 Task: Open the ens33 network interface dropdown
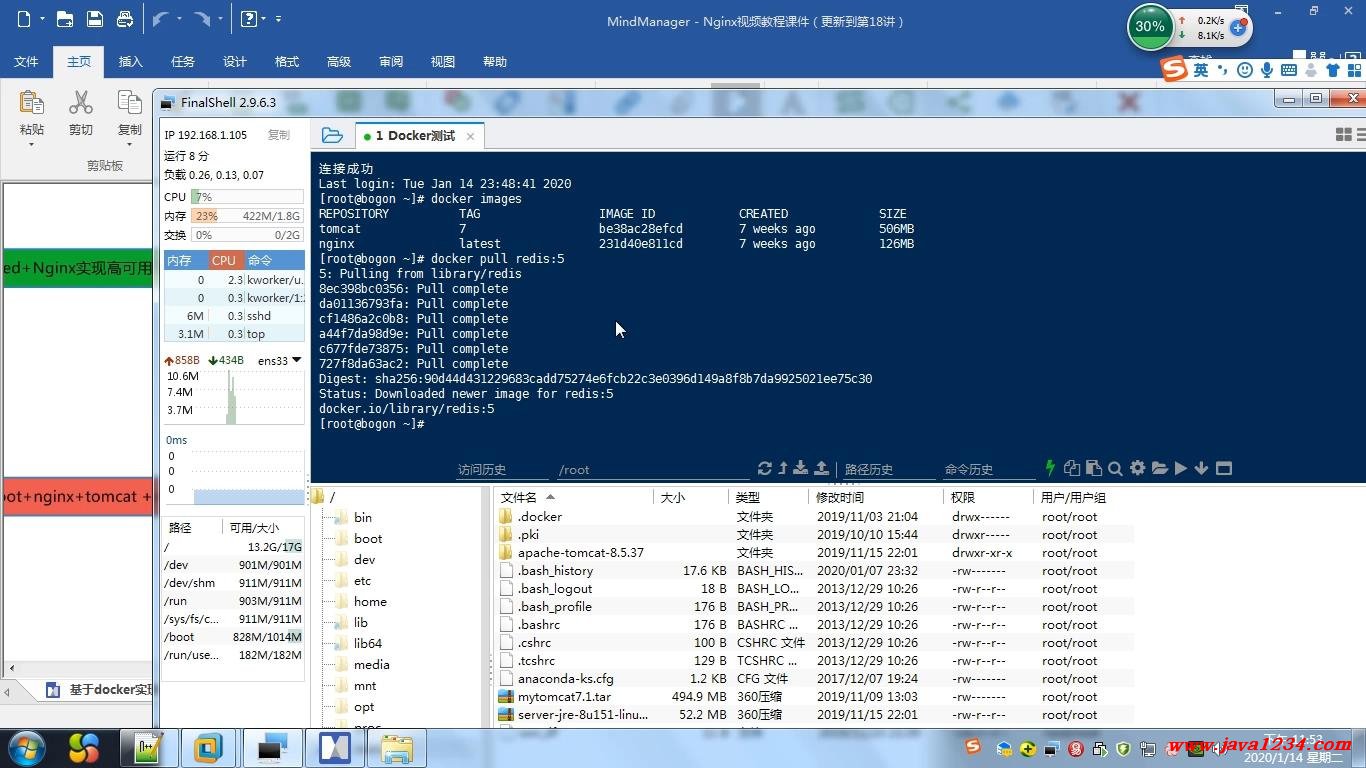[x=297, y=360]
